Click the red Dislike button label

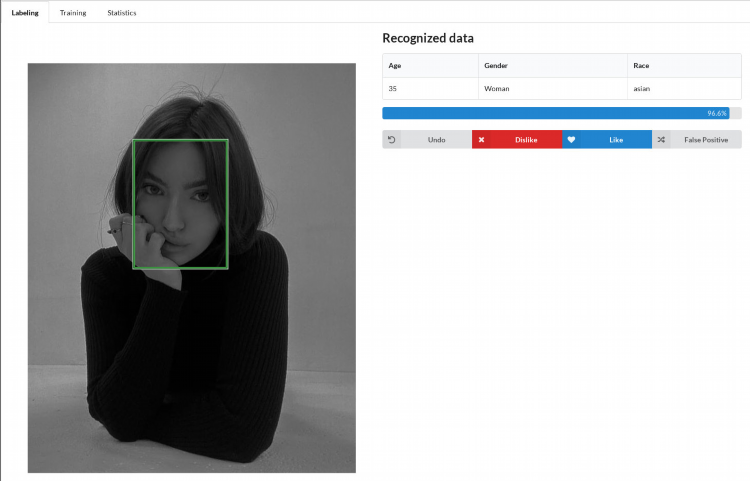526,140
